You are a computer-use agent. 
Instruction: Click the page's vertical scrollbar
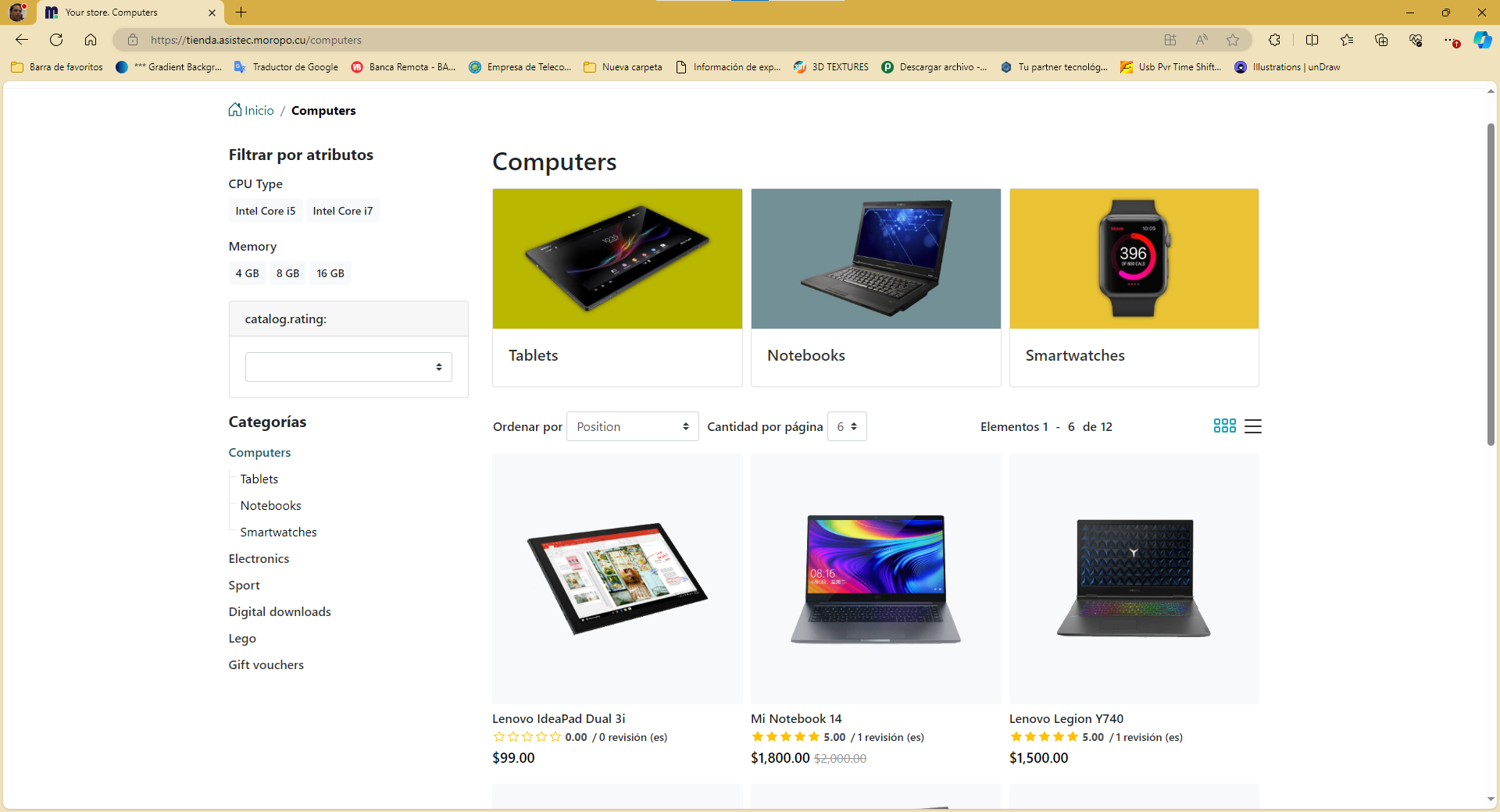[1491, 285]
